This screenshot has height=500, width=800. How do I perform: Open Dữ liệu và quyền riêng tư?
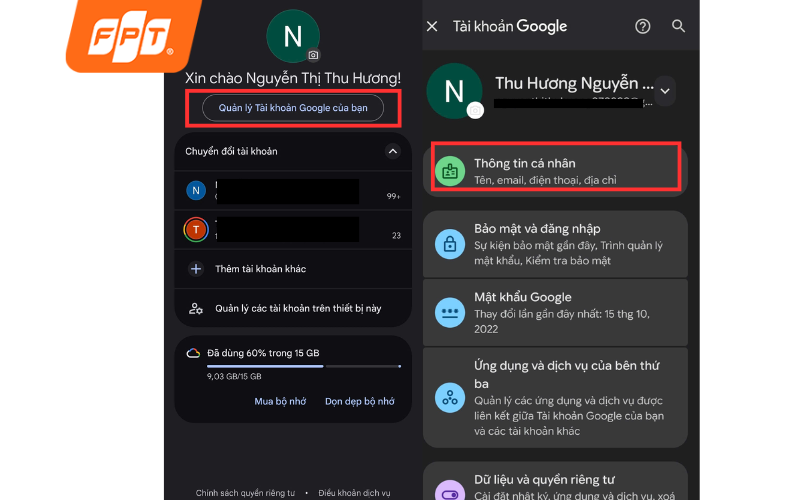pos(555,481)
